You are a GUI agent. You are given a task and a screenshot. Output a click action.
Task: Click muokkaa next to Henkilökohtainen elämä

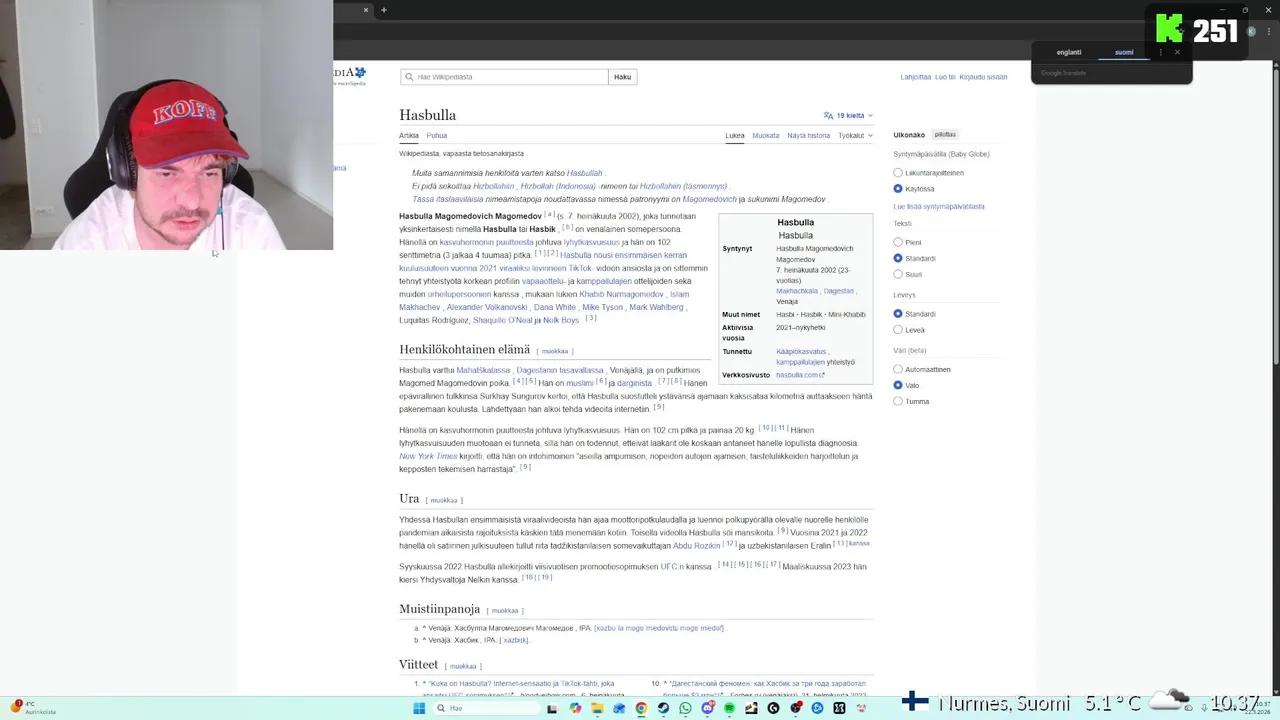[555, 351]
